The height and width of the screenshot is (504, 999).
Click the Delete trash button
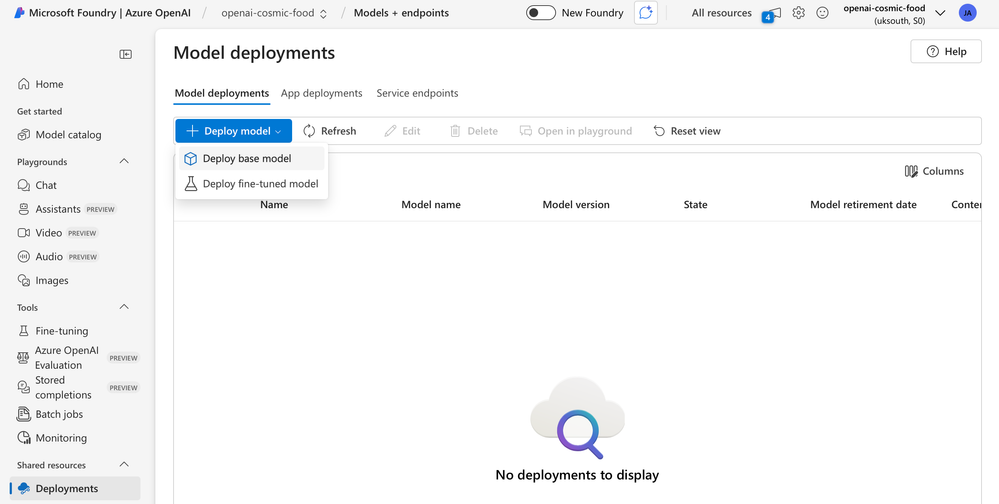473,131
